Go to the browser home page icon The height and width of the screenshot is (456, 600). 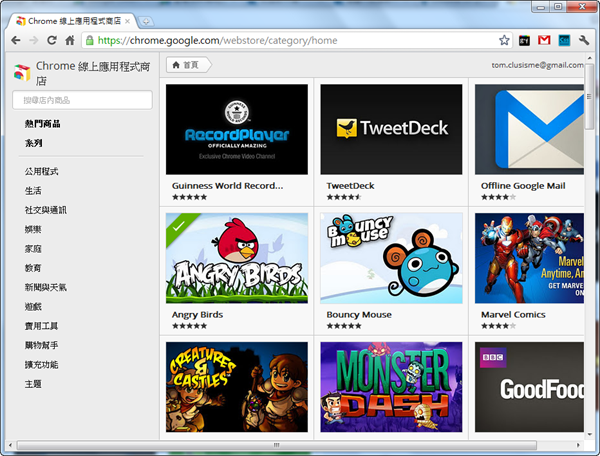click(x=70, y=41)
